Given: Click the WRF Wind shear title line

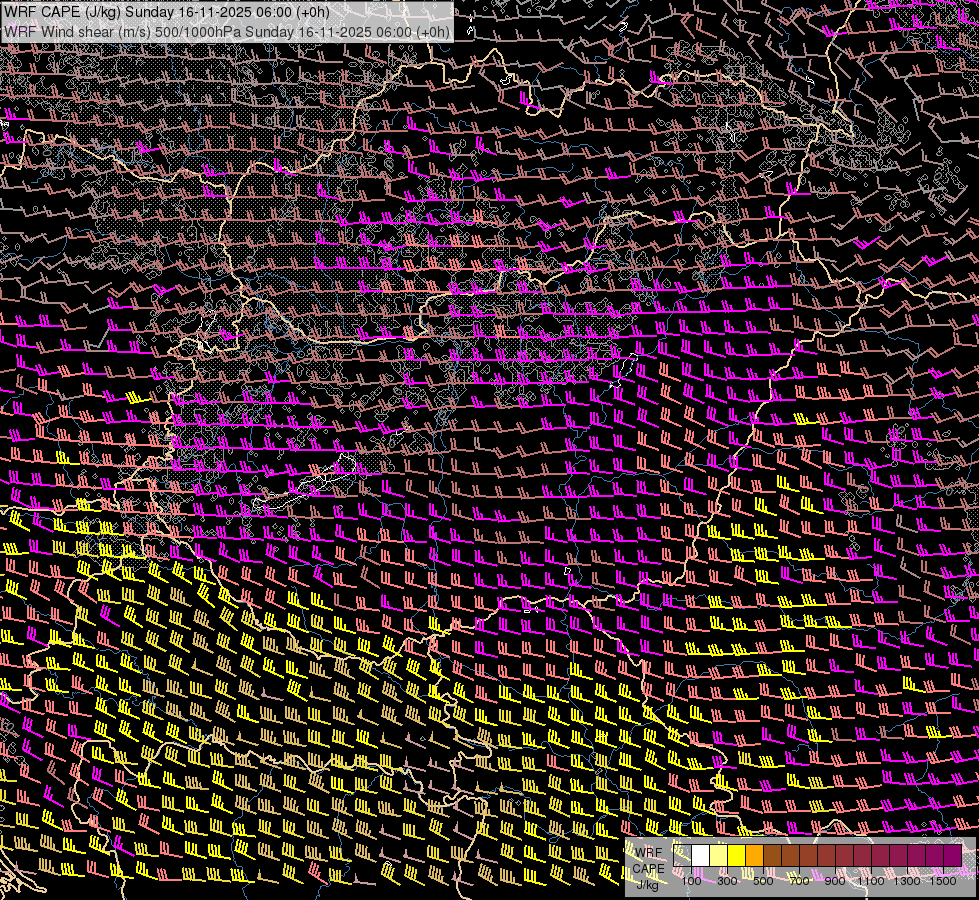Looking at the screenshot, I should coord(227,32).
